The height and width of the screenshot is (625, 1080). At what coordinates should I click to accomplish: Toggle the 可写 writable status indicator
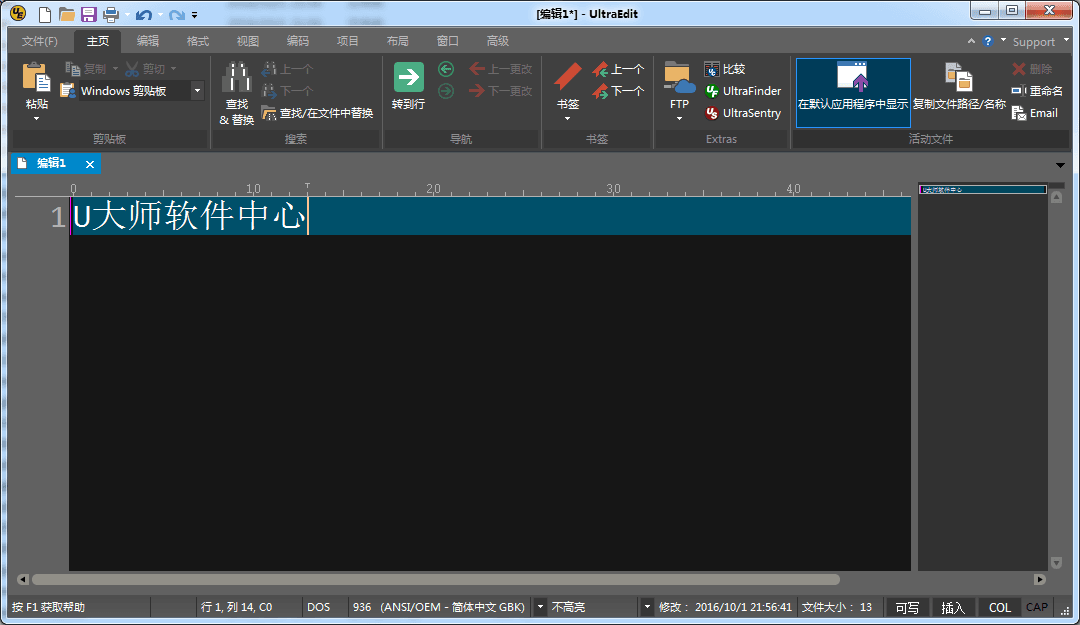pyautogui.click(x=907, y=607)
